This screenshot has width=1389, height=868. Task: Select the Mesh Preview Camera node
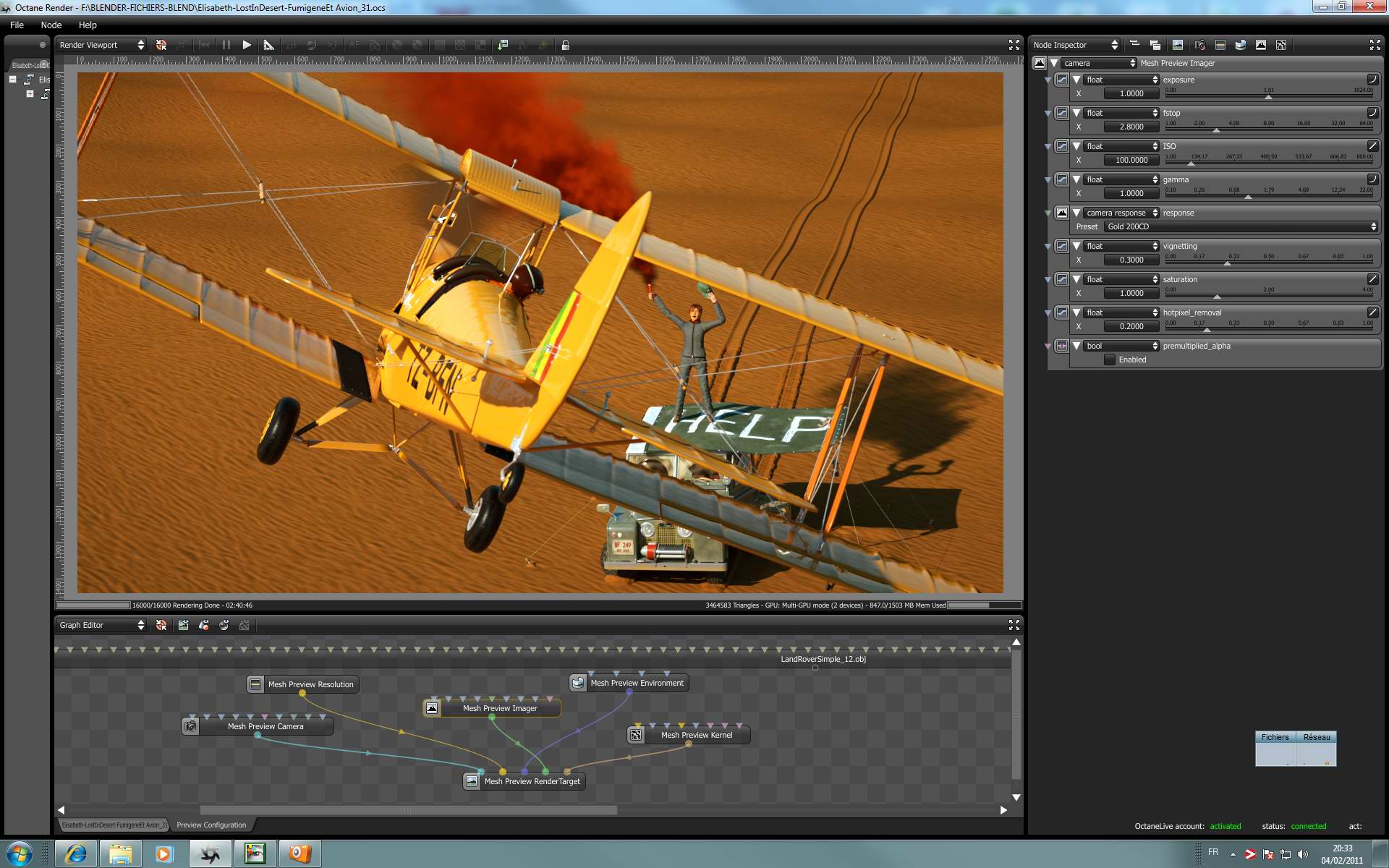(265, 726)
